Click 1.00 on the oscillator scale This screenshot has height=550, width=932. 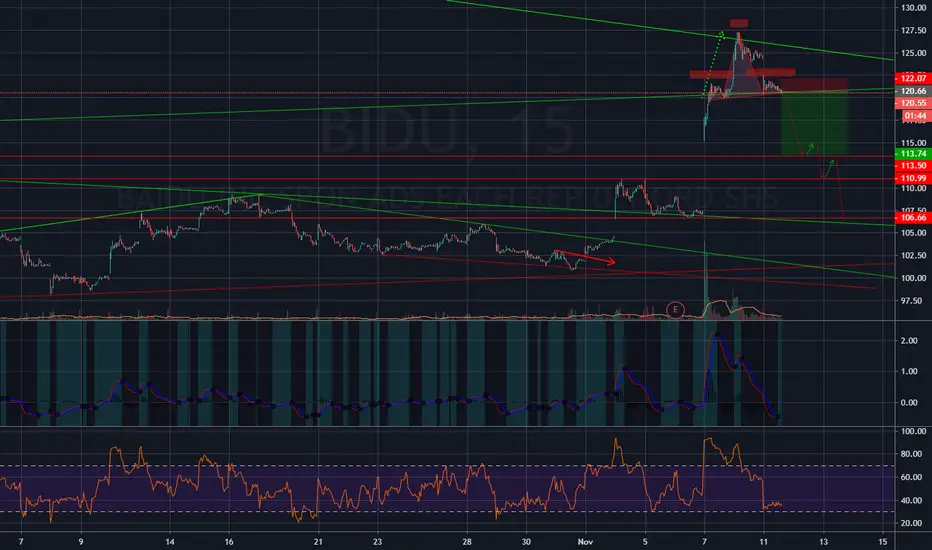click(x=909, y=372)
